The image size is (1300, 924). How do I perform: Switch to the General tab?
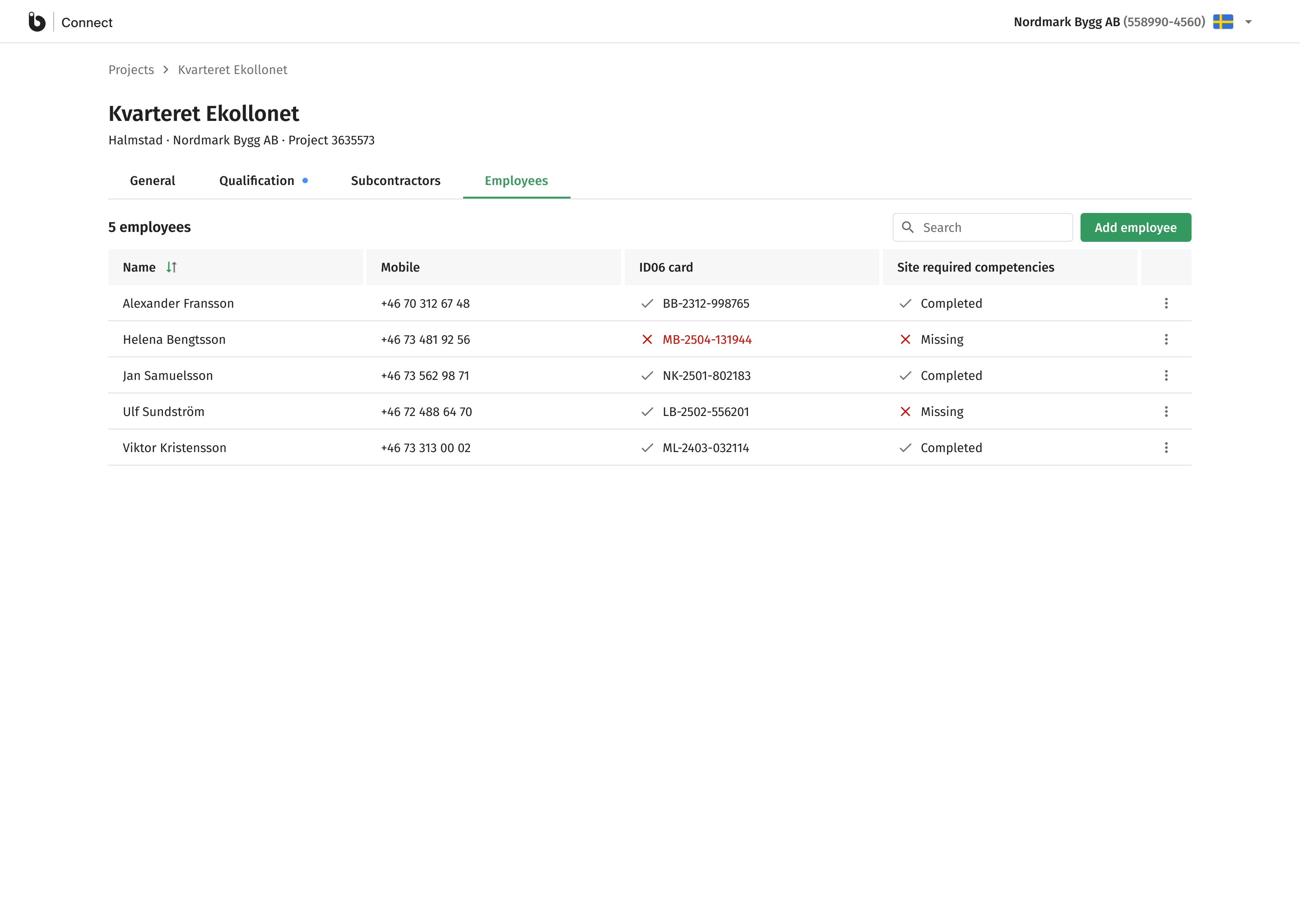coord(153,180)
